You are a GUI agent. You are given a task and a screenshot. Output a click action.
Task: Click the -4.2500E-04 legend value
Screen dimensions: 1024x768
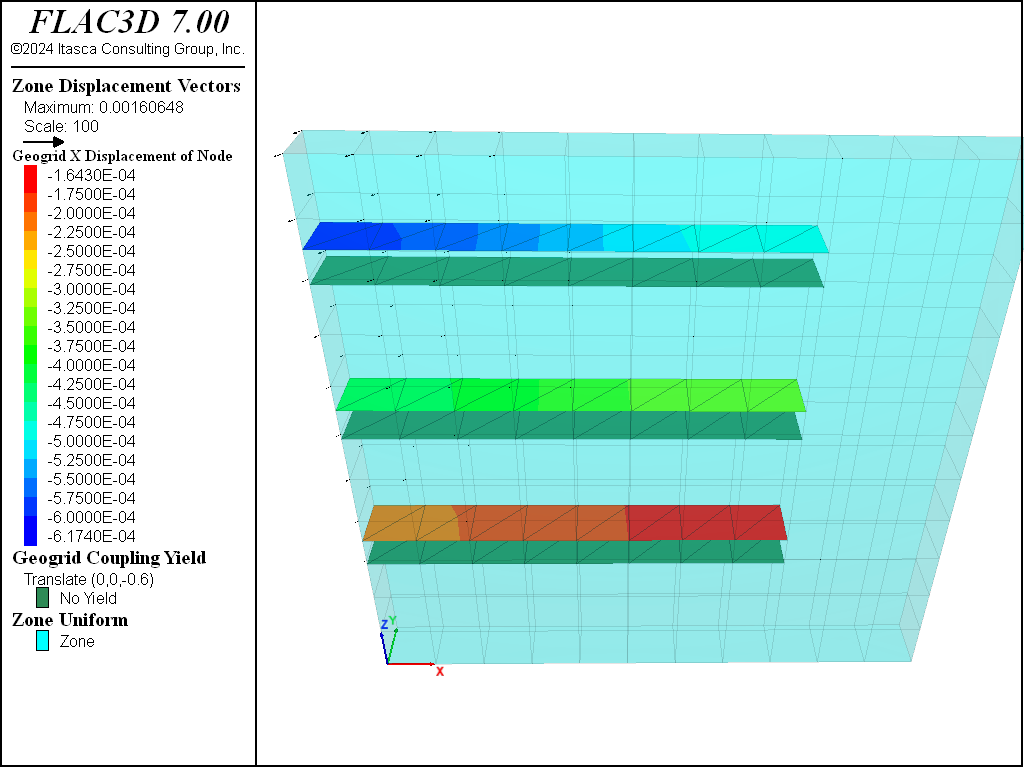91,384
